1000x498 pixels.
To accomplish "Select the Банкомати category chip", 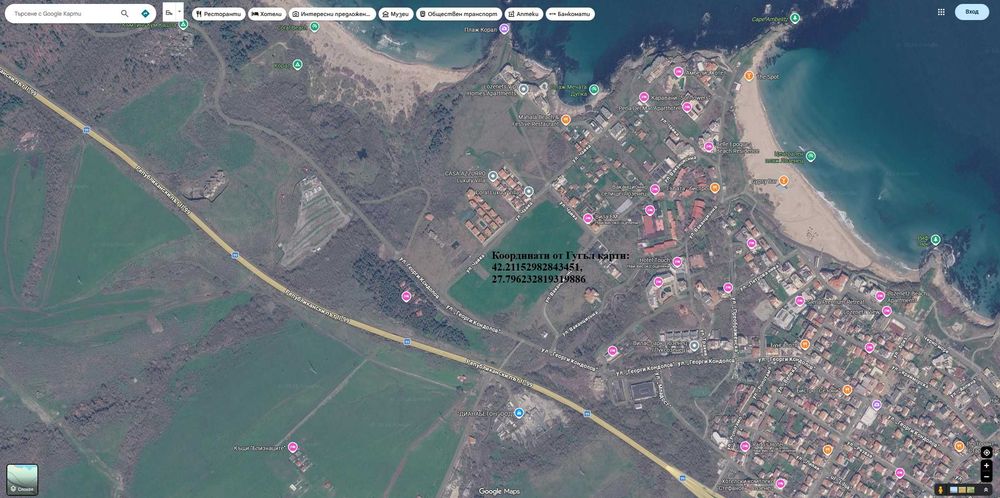I will coord(570,13).
